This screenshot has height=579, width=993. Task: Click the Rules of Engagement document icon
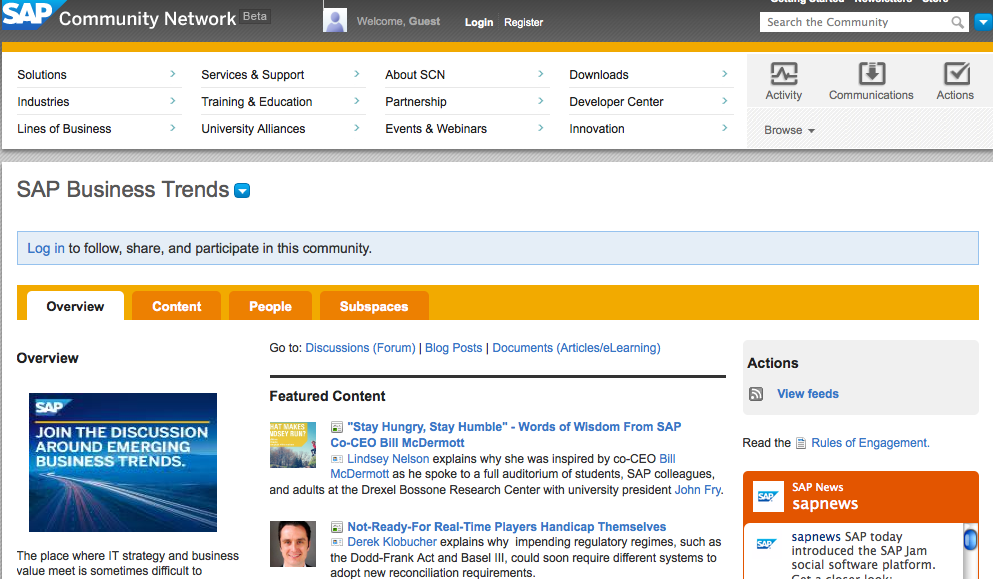click(x=800, y=443)
